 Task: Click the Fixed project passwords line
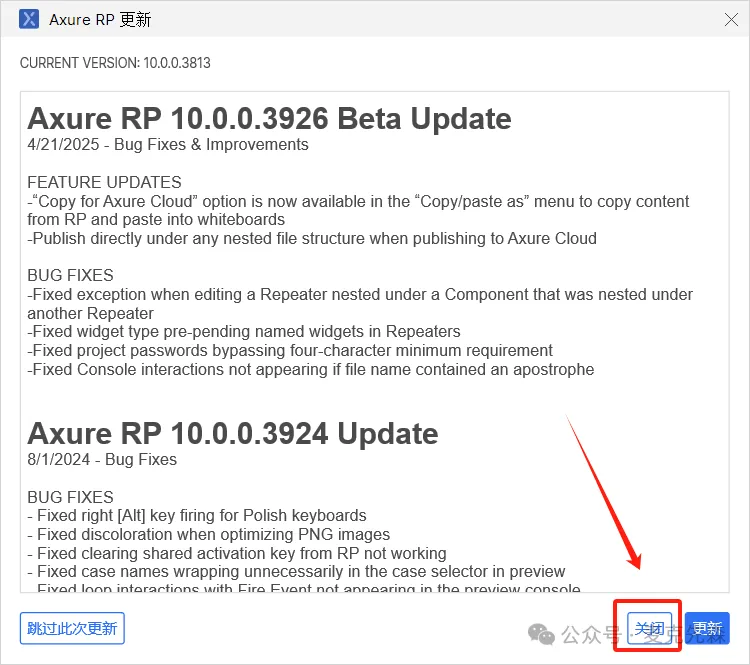(290, 351)
